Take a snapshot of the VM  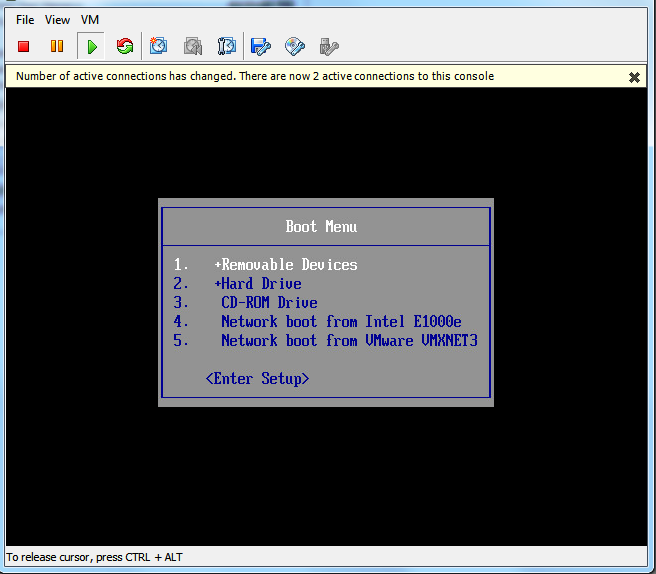(158, 46)
